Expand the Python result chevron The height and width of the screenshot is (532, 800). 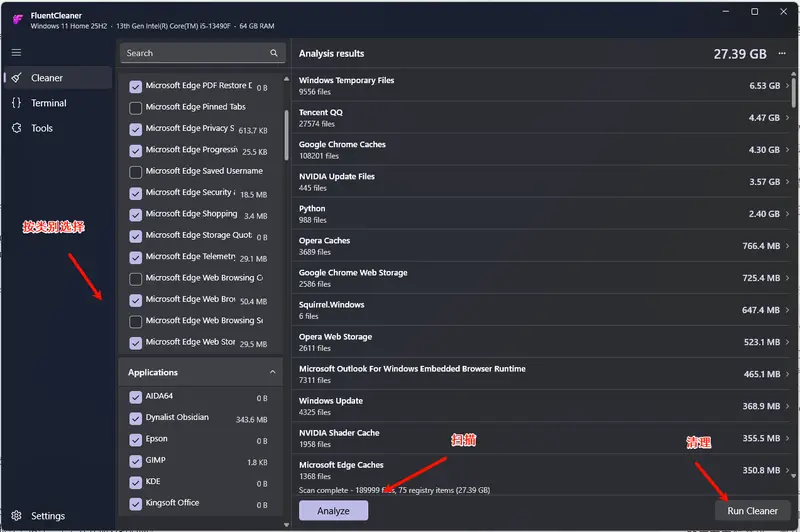(787, 214)
